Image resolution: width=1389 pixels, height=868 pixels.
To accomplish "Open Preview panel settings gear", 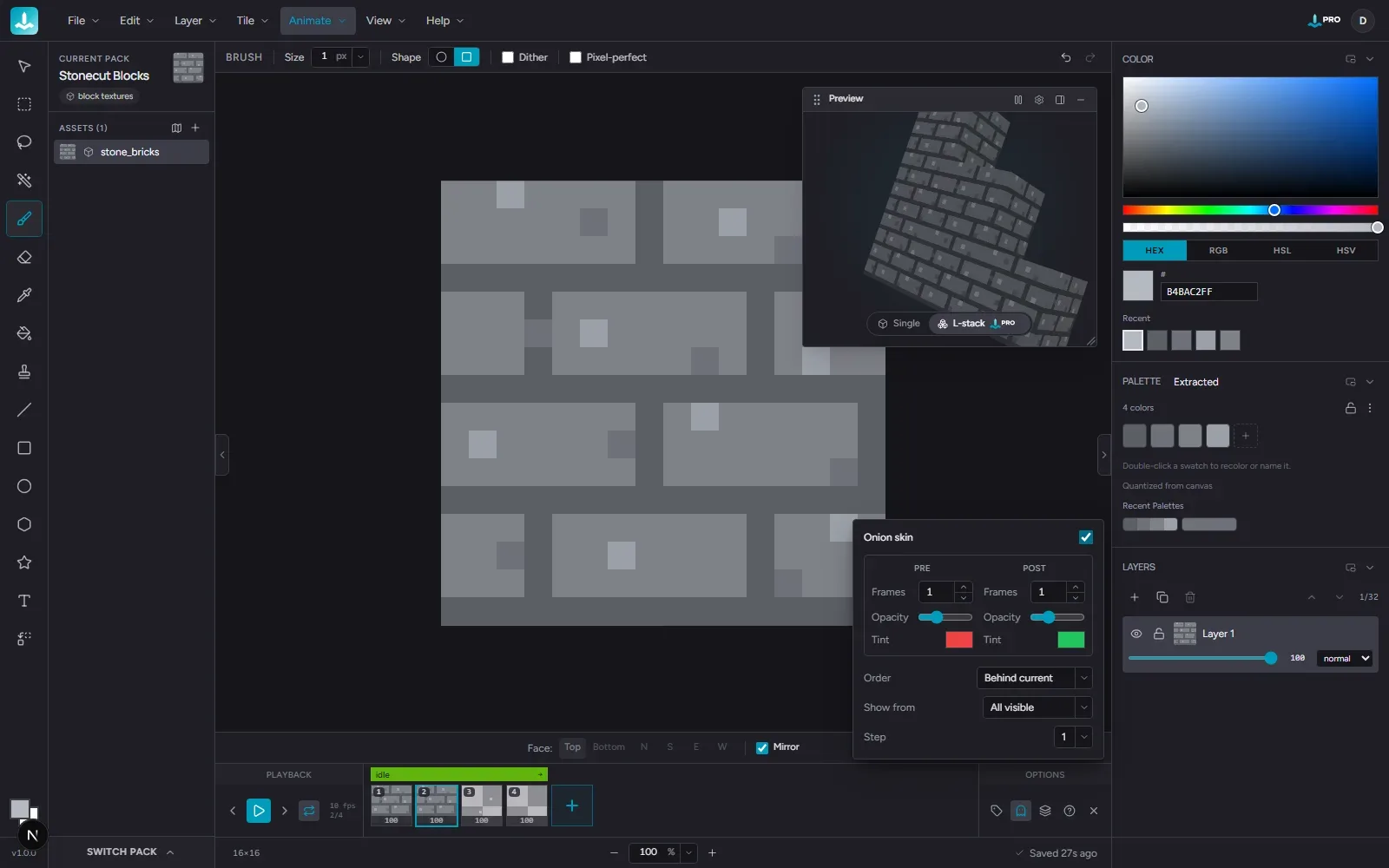I will 1039,99.
